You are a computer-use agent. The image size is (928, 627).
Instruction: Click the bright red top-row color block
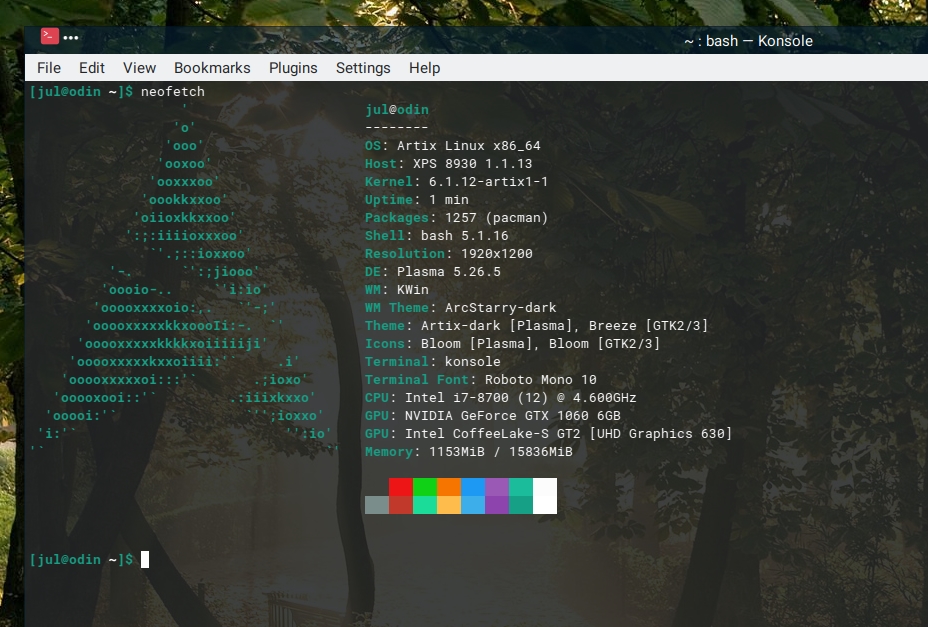pos(401,487)
